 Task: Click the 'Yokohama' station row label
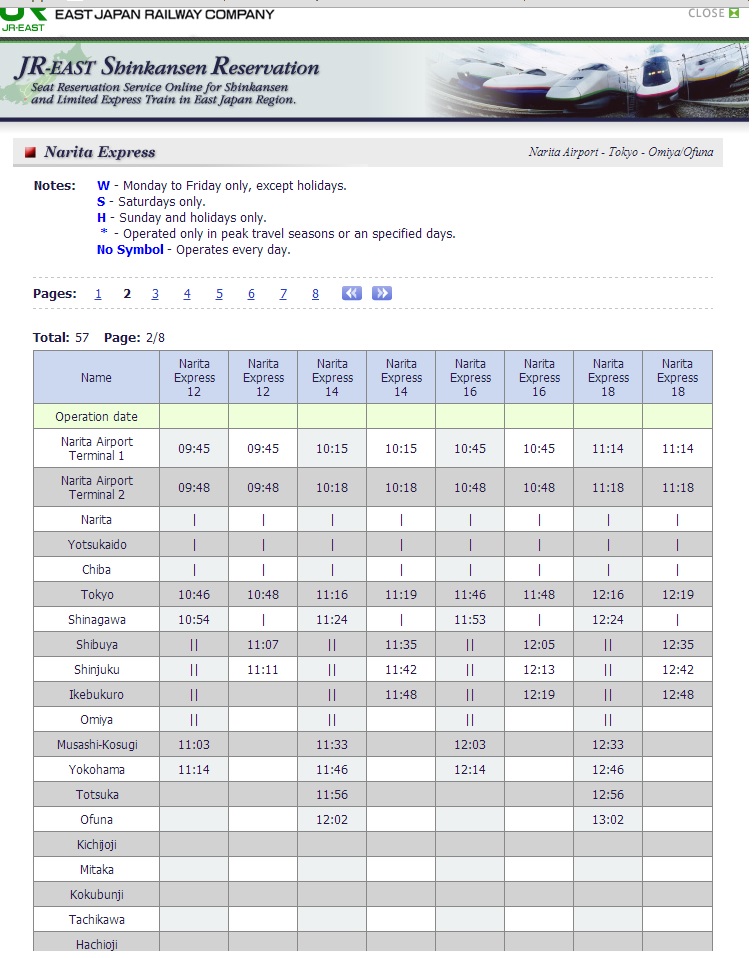(x=97, y=770)
